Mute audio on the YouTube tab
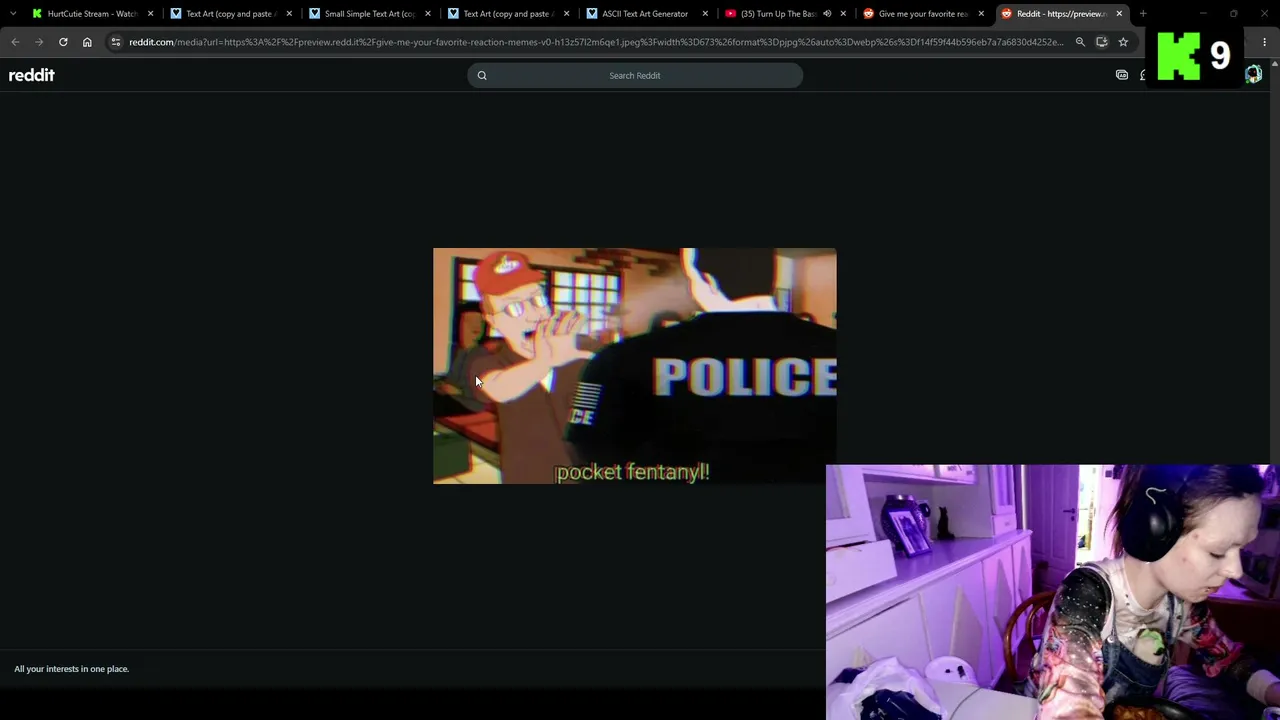This screenshot has height=720, width=1280. click(827, 14)
